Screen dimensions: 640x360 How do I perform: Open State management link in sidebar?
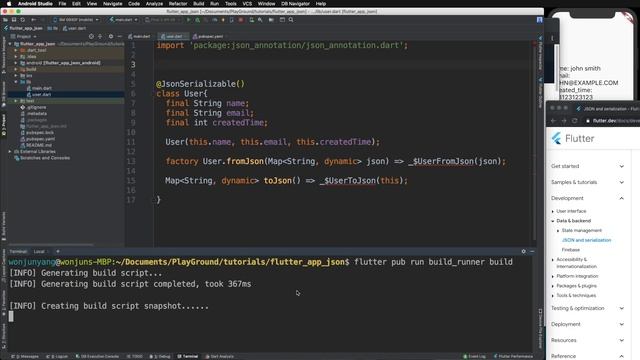pos(582,231)
